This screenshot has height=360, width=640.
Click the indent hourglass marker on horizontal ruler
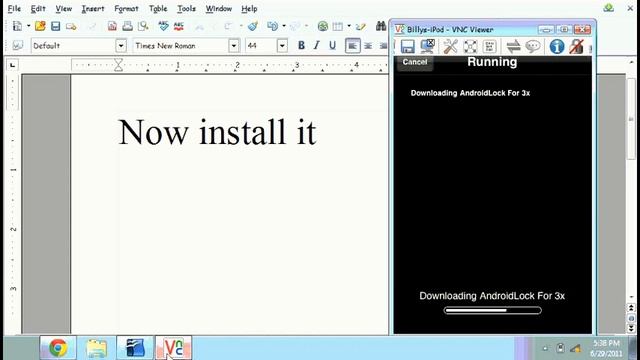click(118, 65)
